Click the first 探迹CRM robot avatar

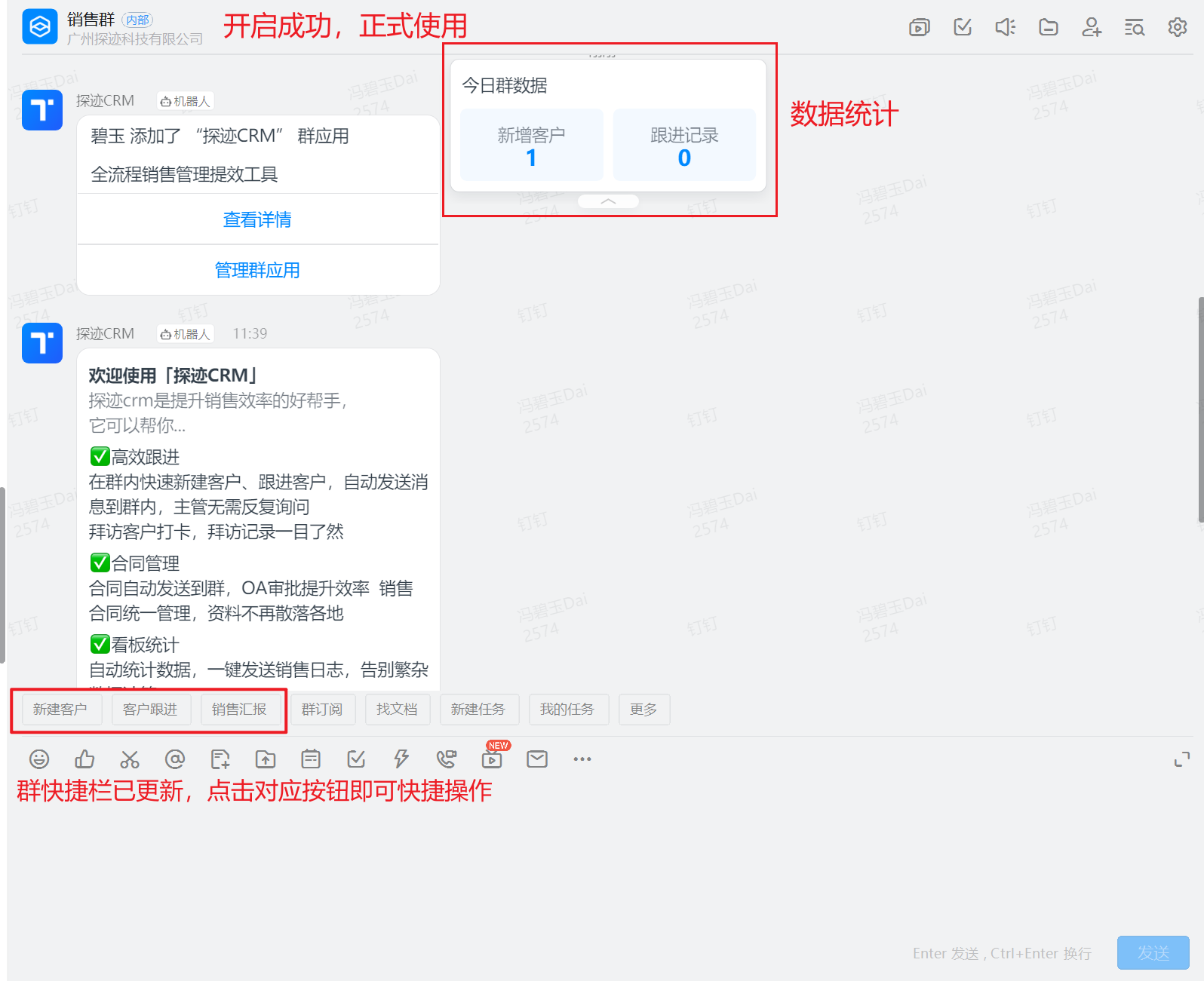42,110
